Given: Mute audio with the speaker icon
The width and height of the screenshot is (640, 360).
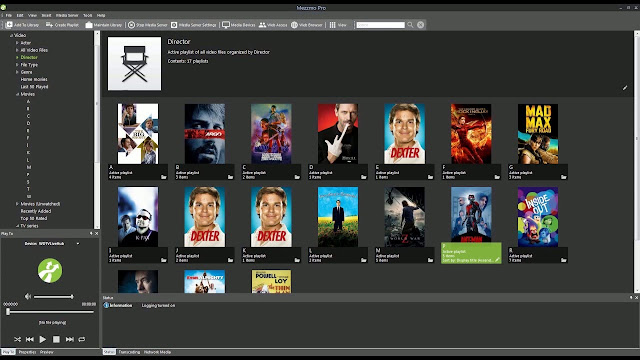Looking at the screenshot, I should pos(28,296).
